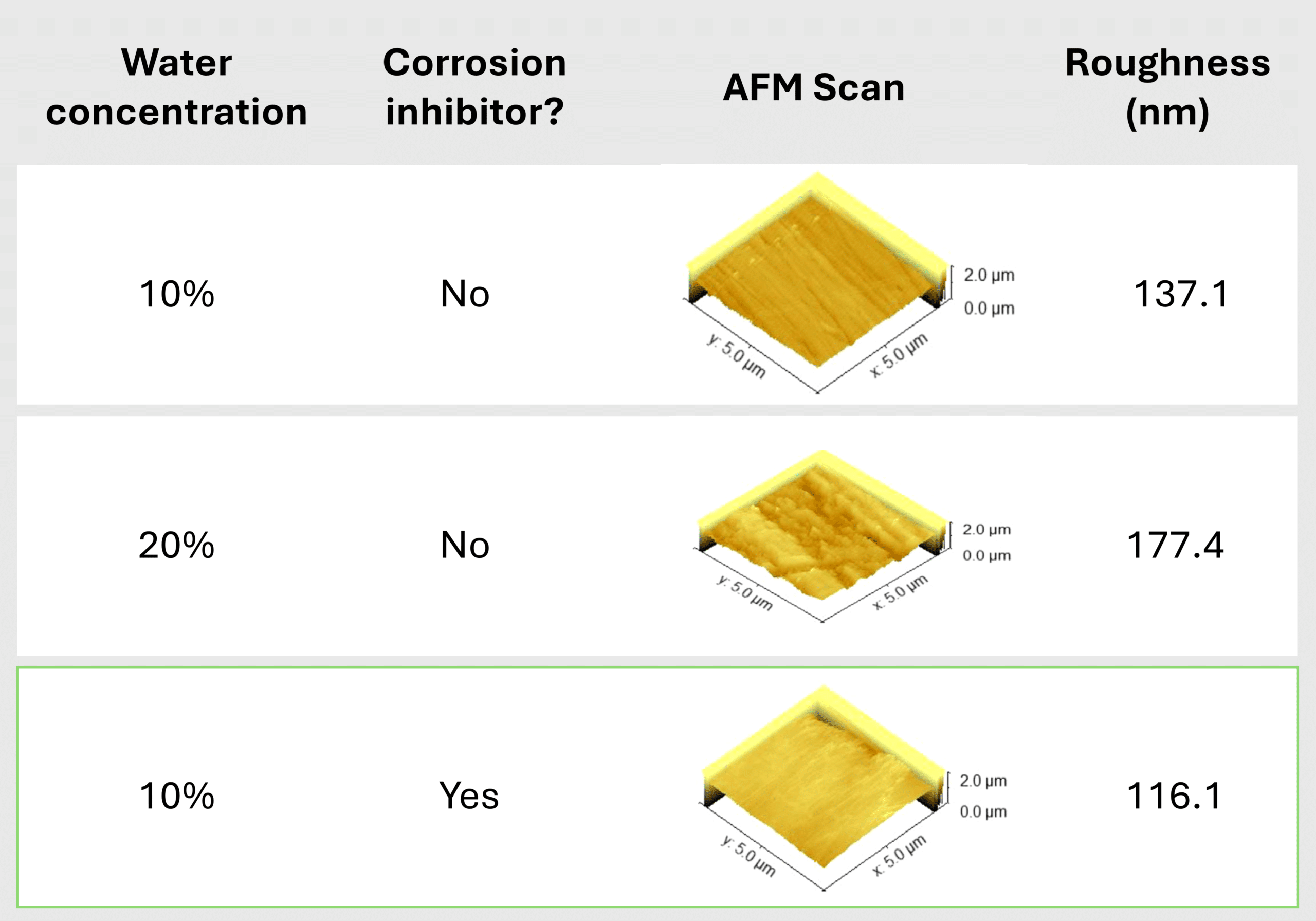The width and height of the screenshot is (1316, 921).
Task: Select No in the first row
Action: (x=465, y=294)
